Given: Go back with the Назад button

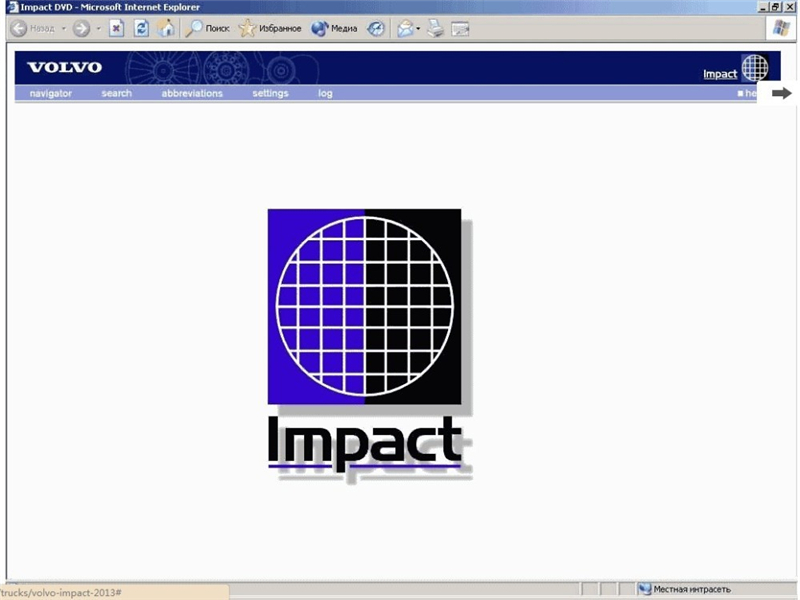Looking at the screenshot, I should 33,28.
